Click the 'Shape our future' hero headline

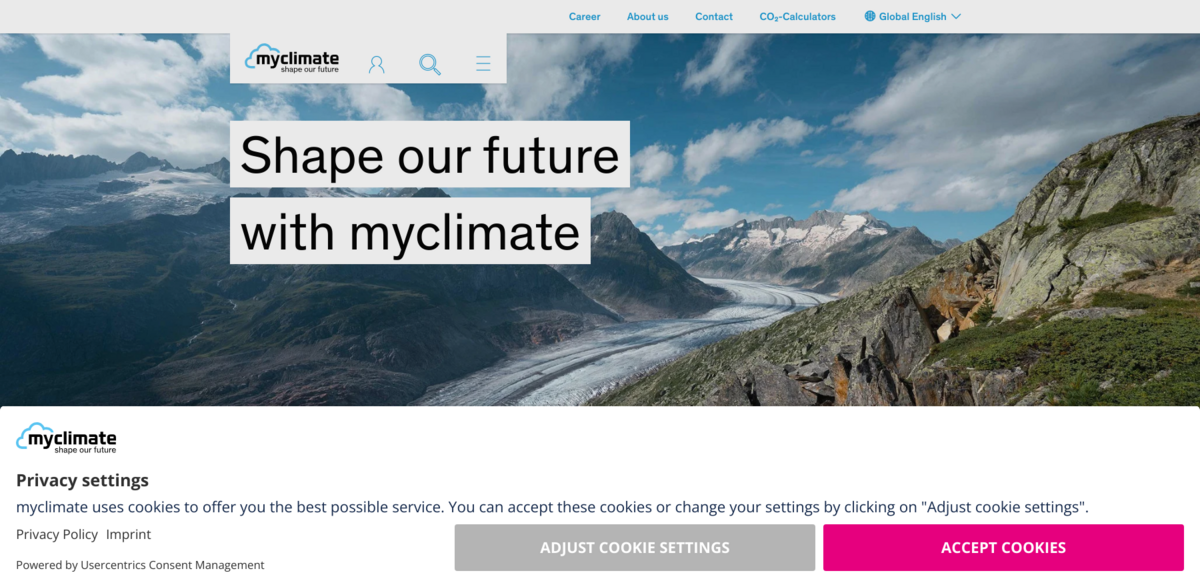(x=430, y=155)
